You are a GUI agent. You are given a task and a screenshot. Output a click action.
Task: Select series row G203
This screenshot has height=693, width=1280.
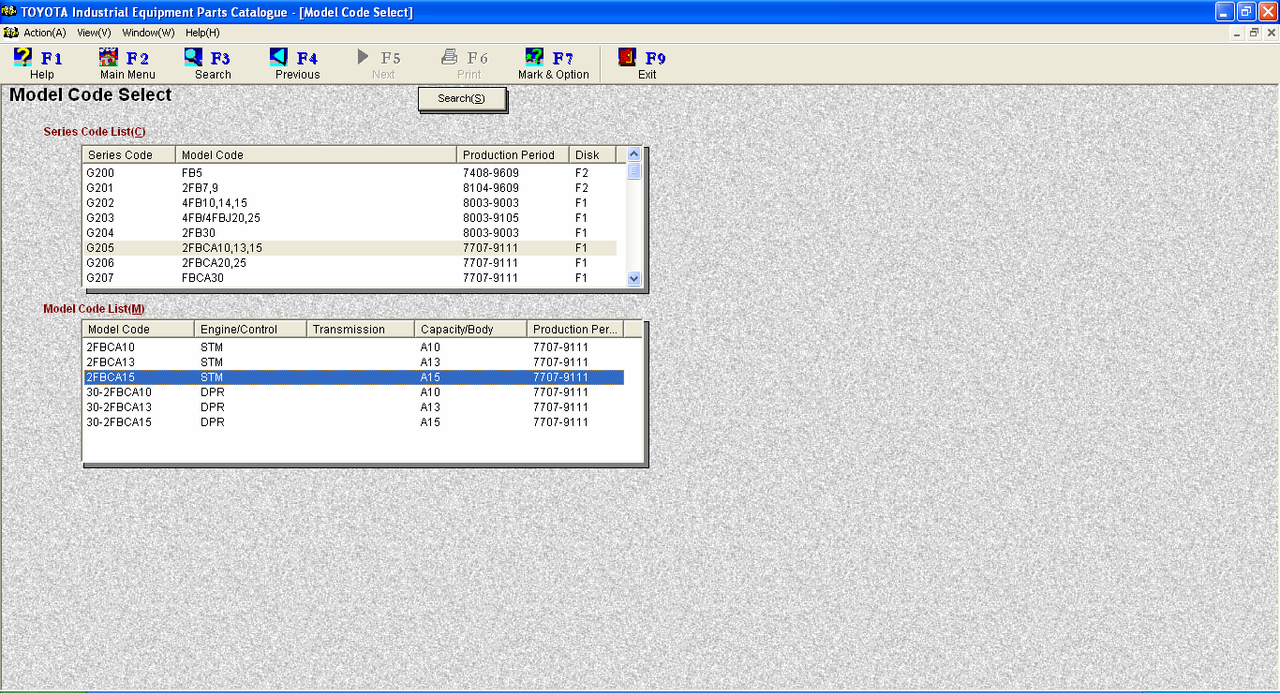coord(350,218)
